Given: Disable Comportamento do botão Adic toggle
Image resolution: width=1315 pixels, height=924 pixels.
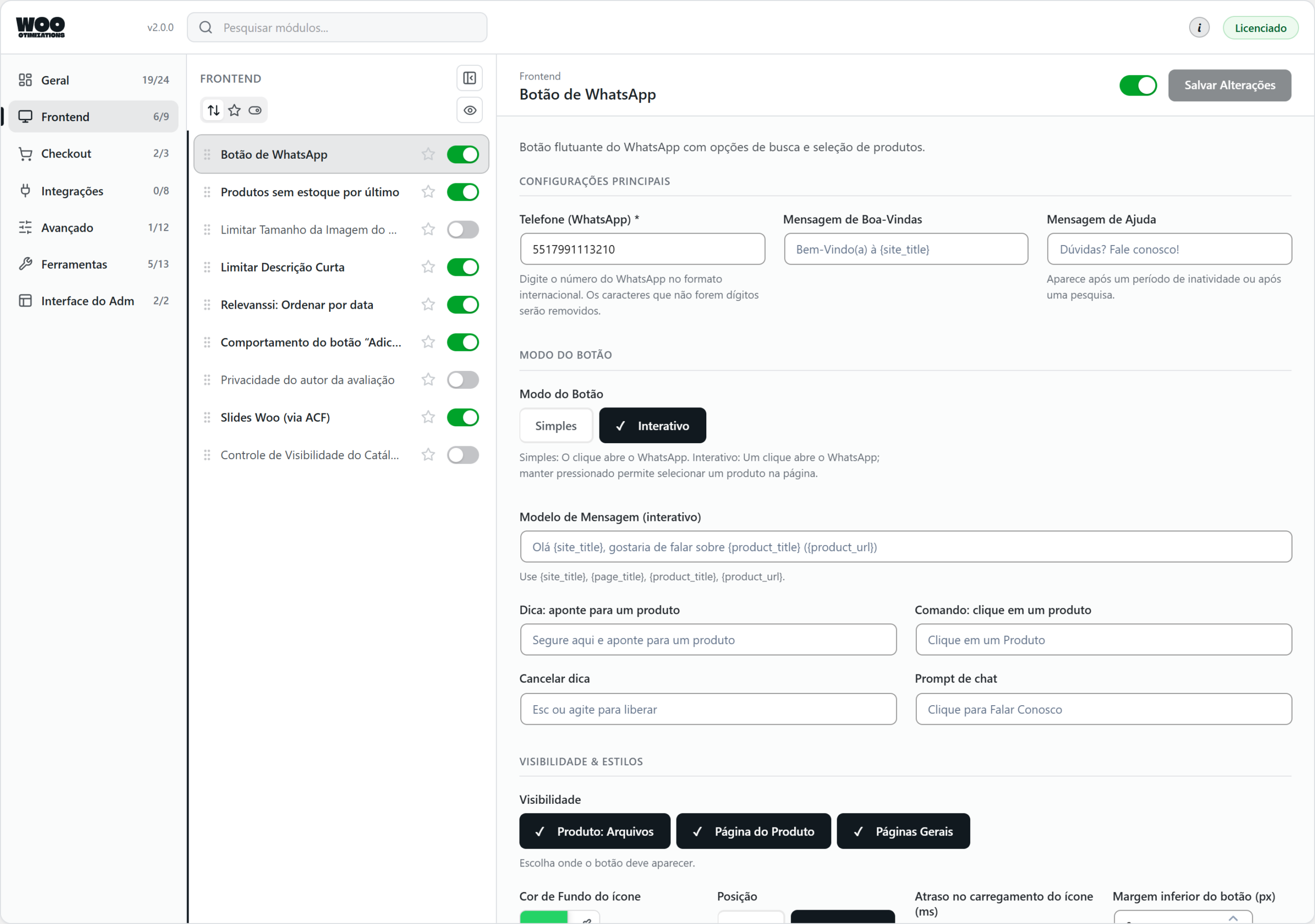Looking at the screenshot, I should point(463,342).
